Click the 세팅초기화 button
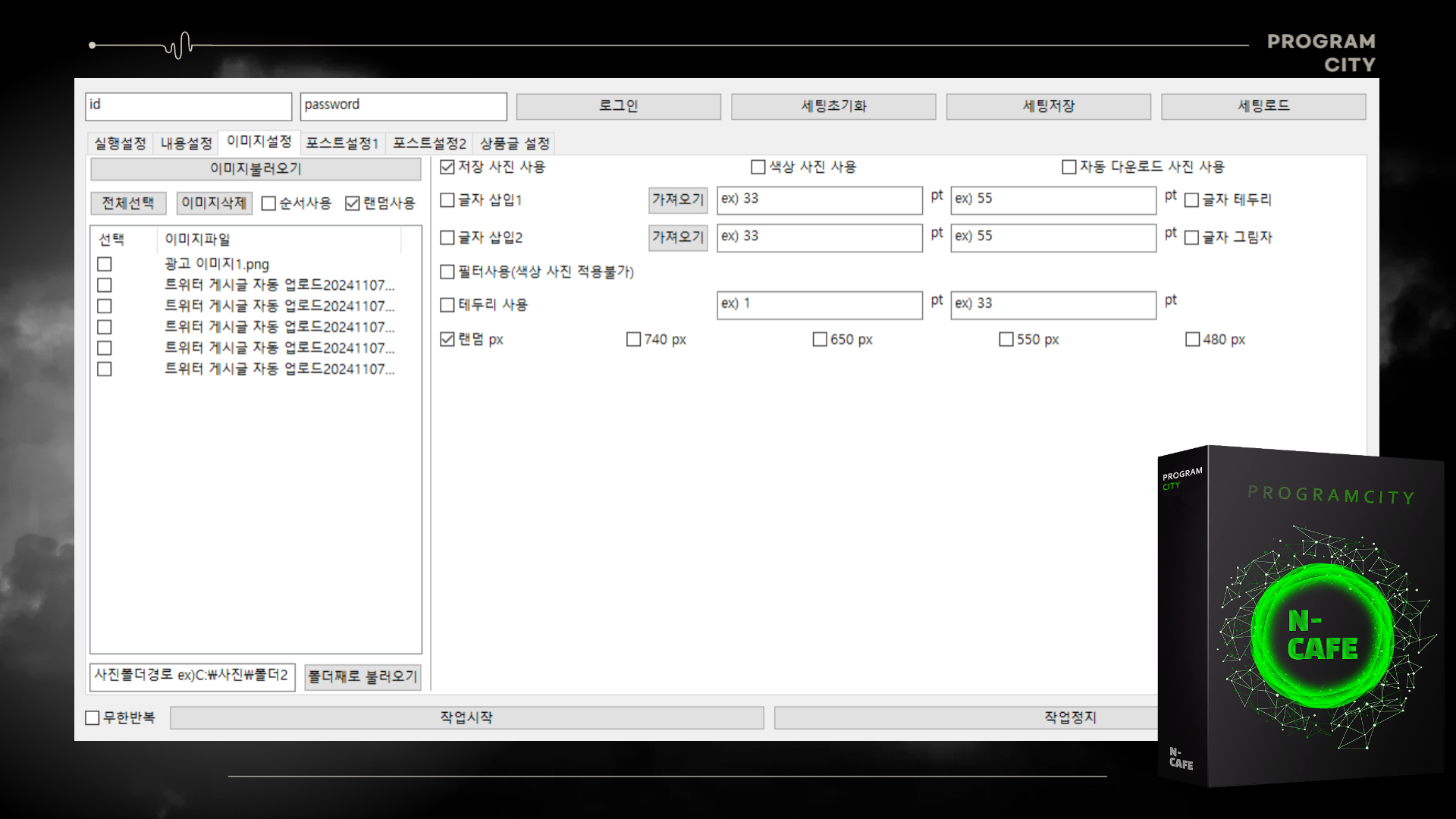 coord(833,106)
